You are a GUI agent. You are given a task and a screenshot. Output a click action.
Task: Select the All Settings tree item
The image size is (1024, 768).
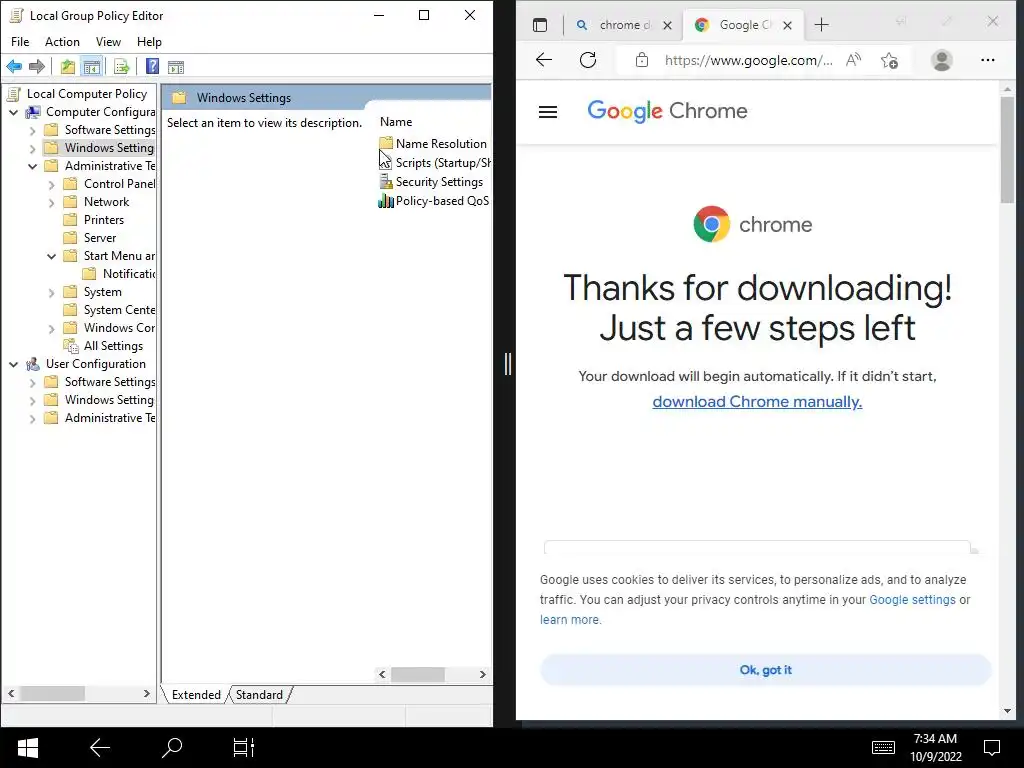113,346
